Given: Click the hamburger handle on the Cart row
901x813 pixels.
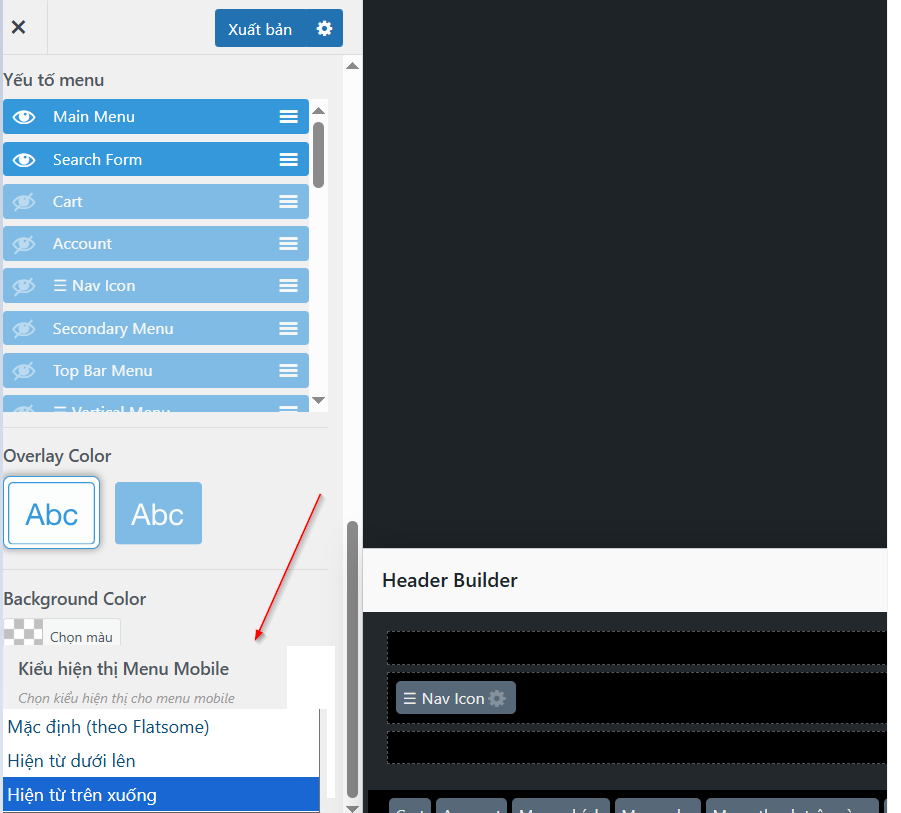Looking at the screenshot, I should (288, 202).
